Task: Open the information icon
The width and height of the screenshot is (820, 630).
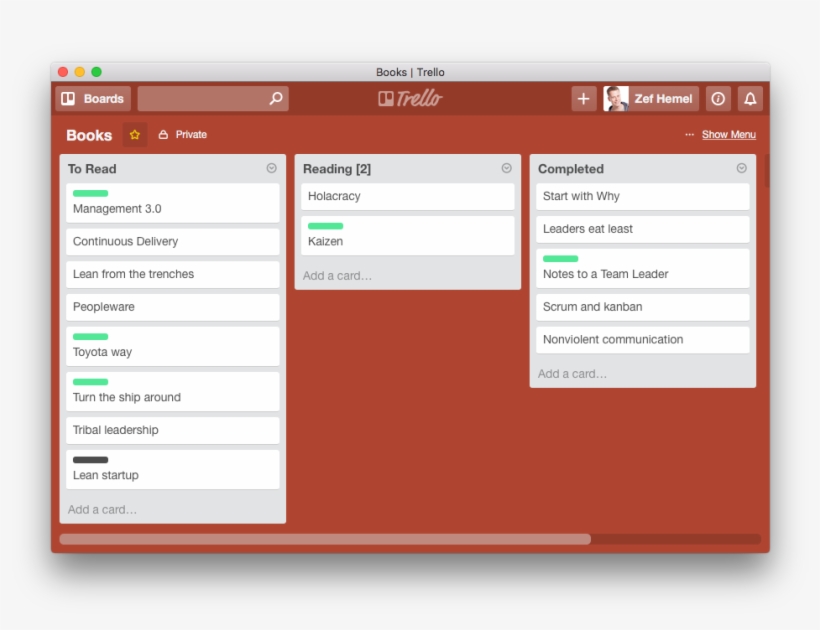Action: [718, 99]
